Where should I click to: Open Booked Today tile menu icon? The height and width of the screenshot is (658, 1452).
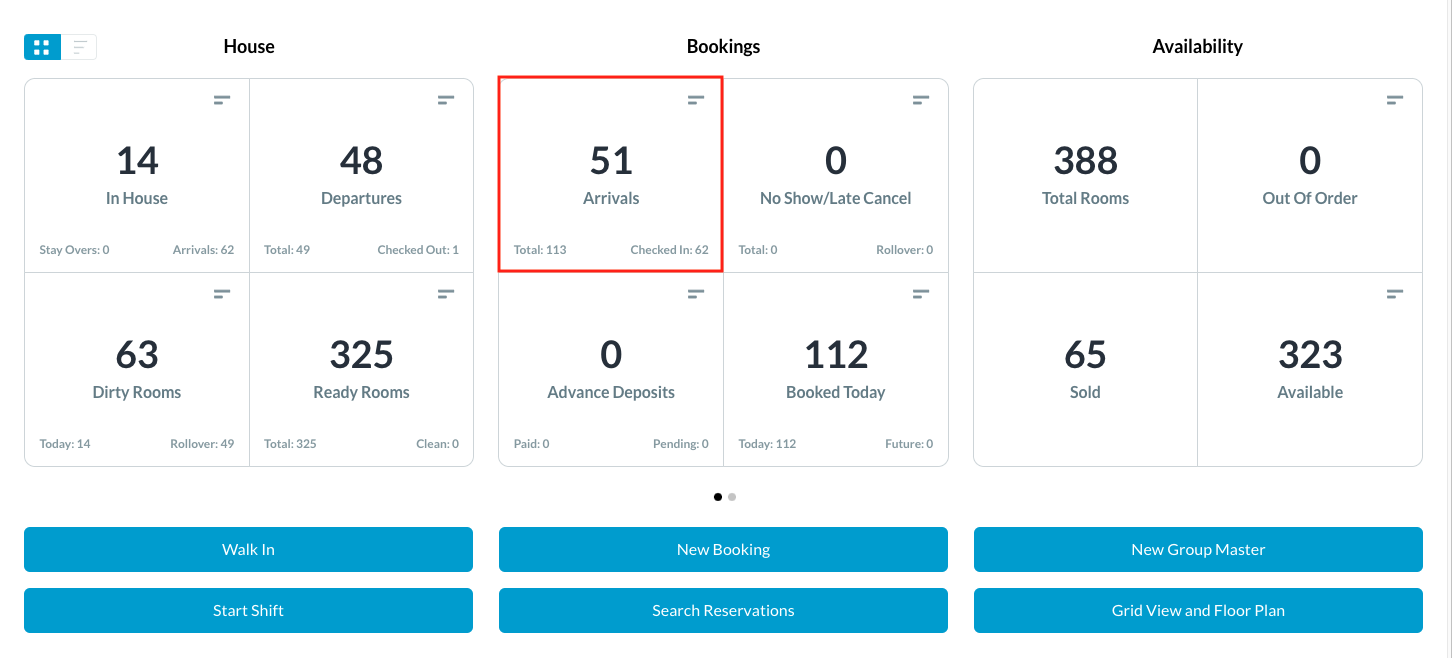point(921,294)
